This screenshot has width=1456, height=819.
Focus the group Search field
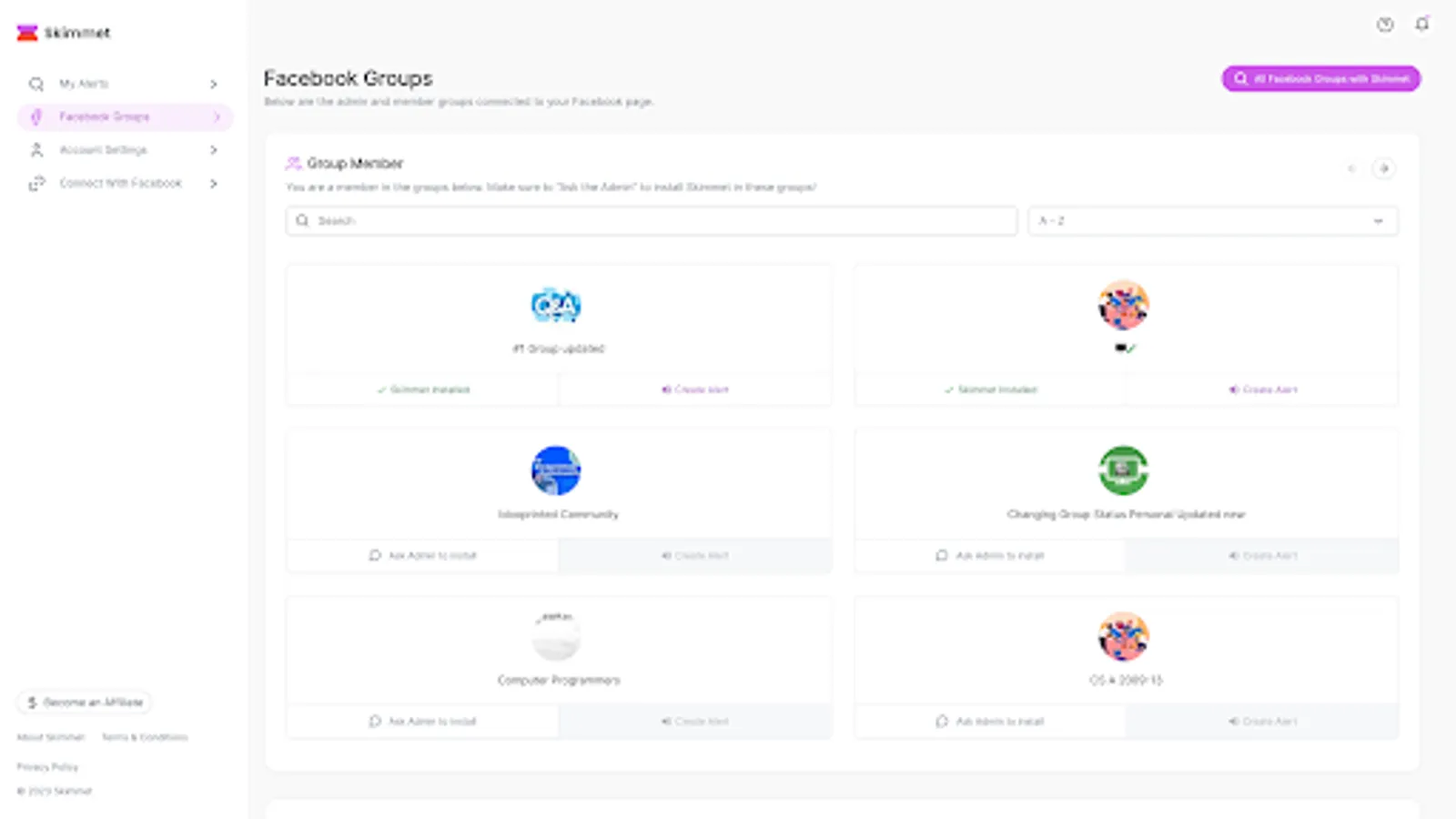click(x=652, y=221)
